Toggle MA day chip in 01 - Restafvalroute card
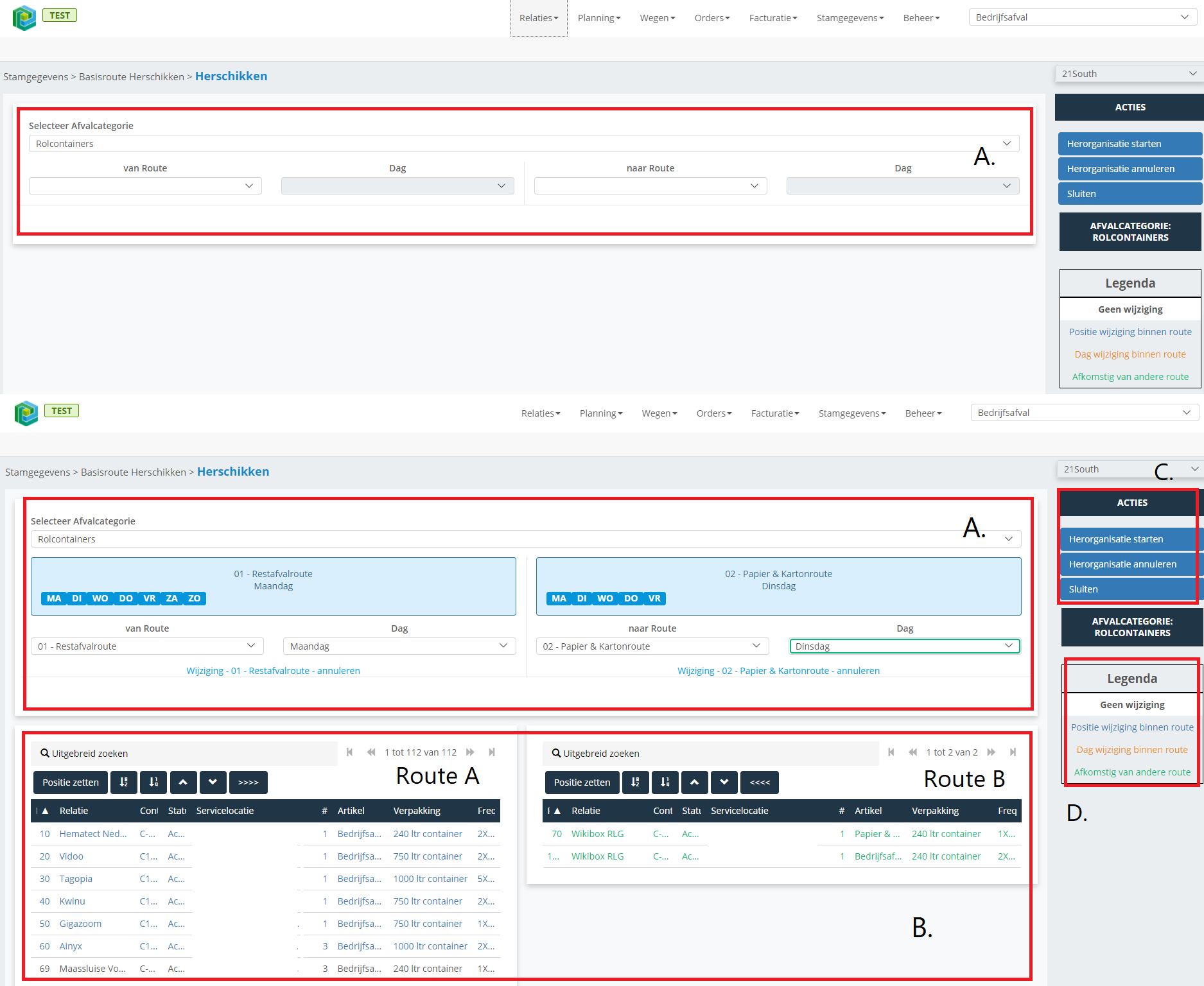This screenshot has width=1204, height=986. pyautogui.click(x=54, y=598)
